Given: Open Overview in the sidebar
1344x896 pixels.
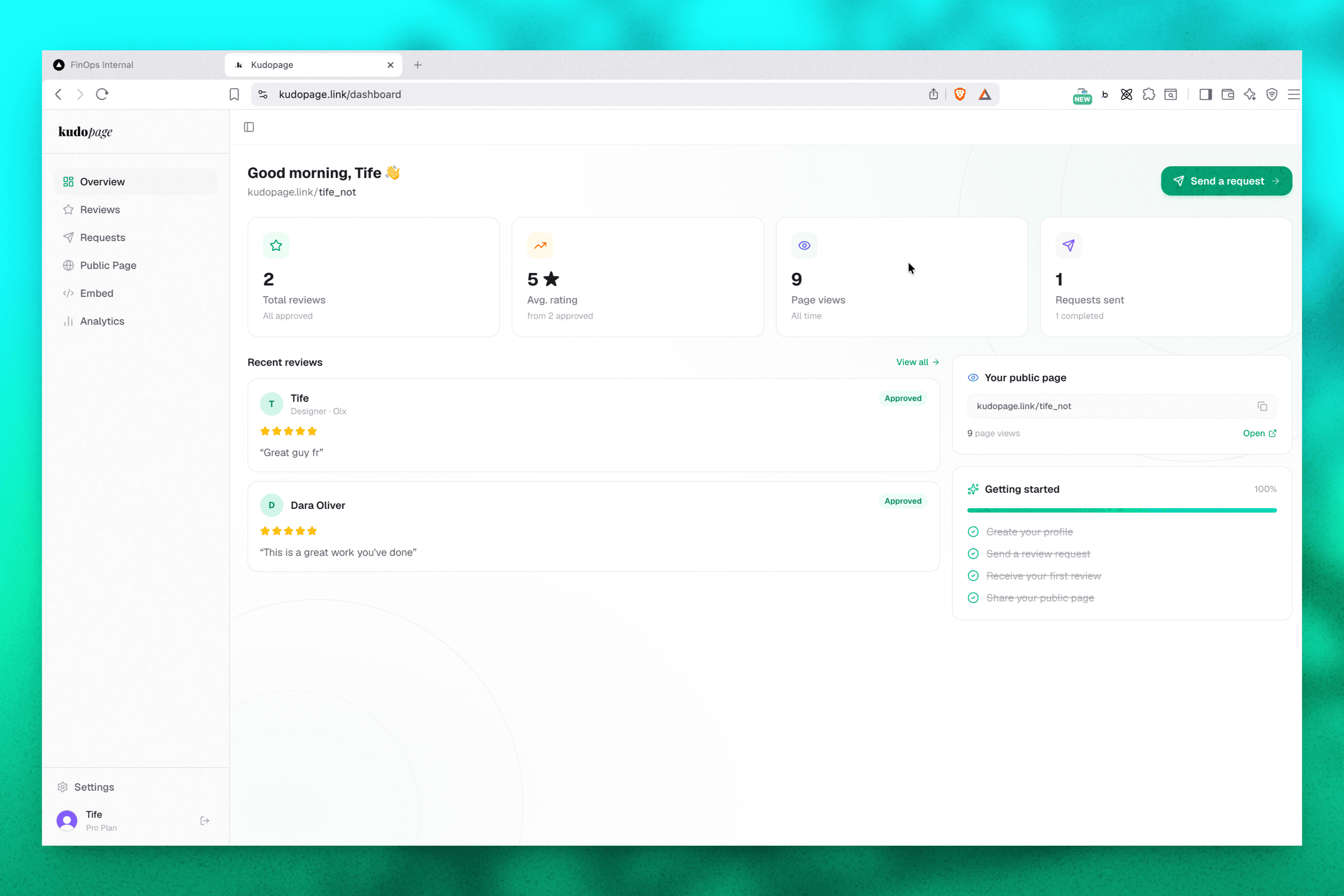Looking at the screenshot, I should pyautogui.click(x=135, y=182).
